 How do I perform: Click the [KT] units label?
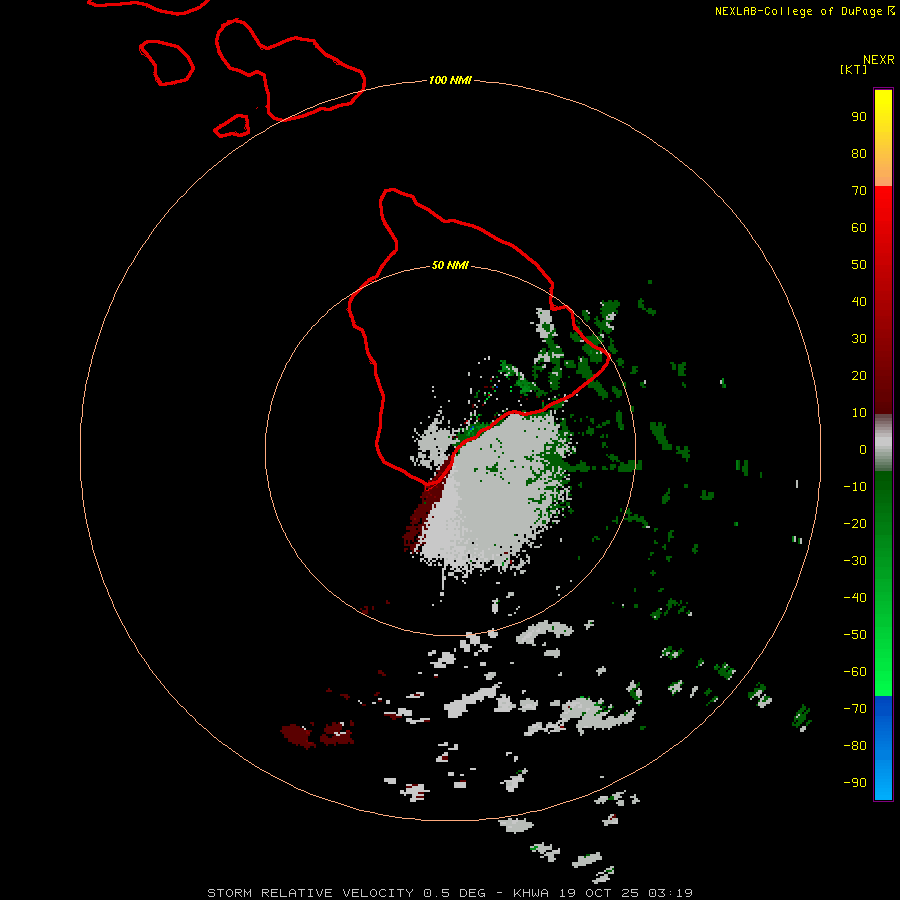(x=853, y=69)
